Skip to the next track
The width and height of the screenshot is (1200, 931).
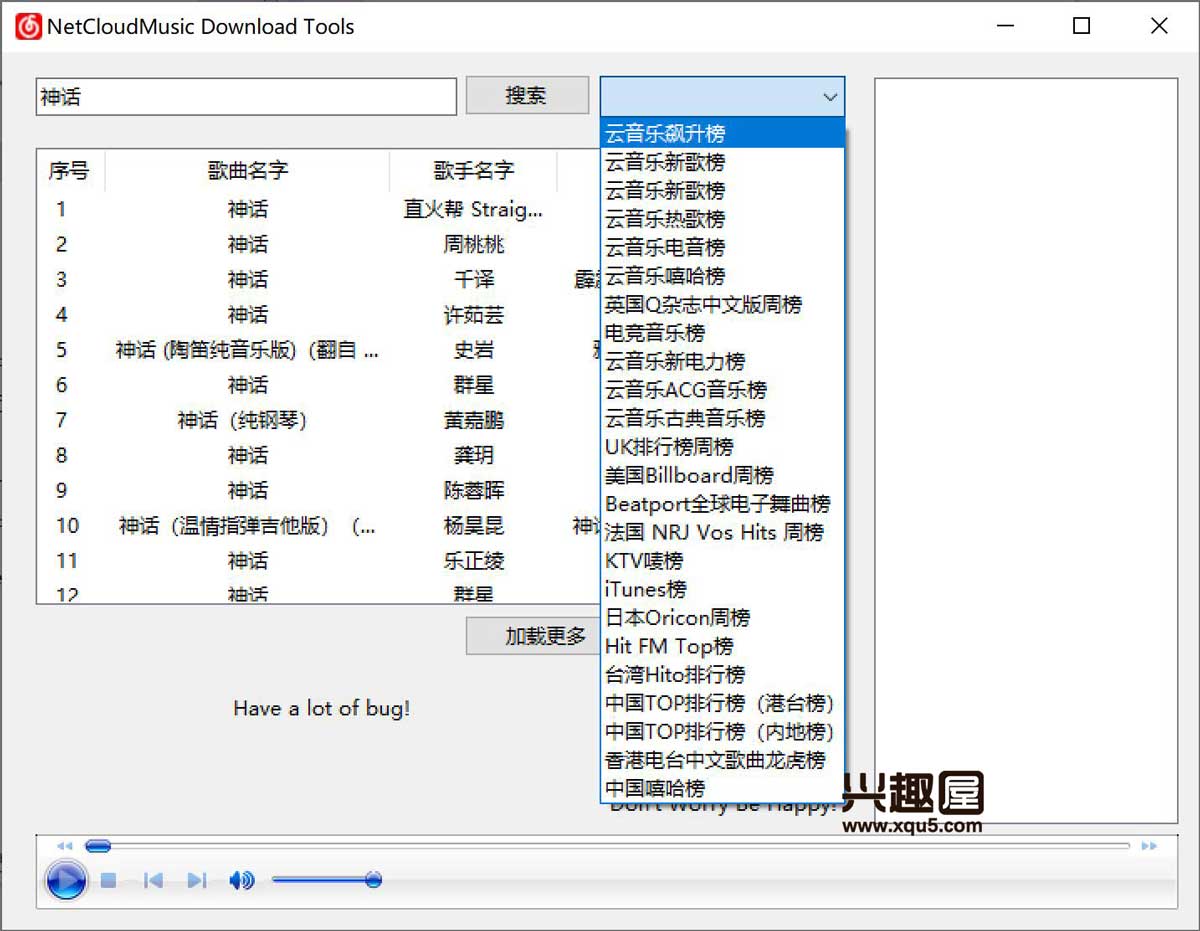pyautogui.click(x=197, y=881)
